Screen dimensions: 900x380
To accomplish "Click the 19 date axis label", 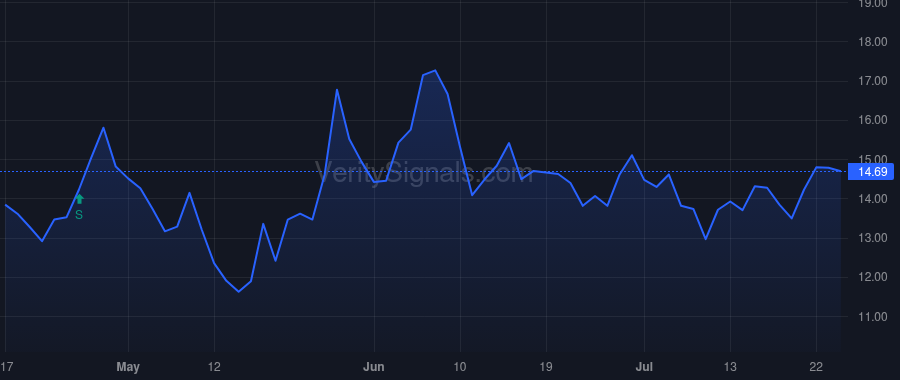I will 546,367.
